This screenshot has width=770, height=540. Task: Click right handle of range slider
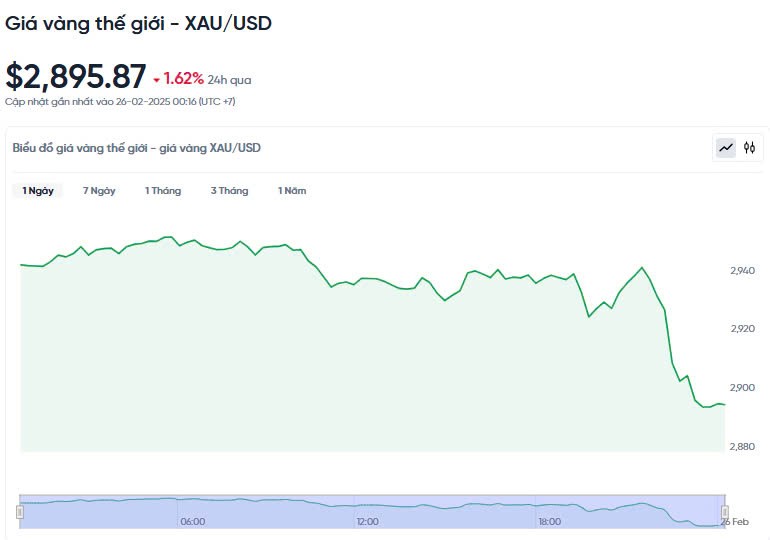[724, 512]
